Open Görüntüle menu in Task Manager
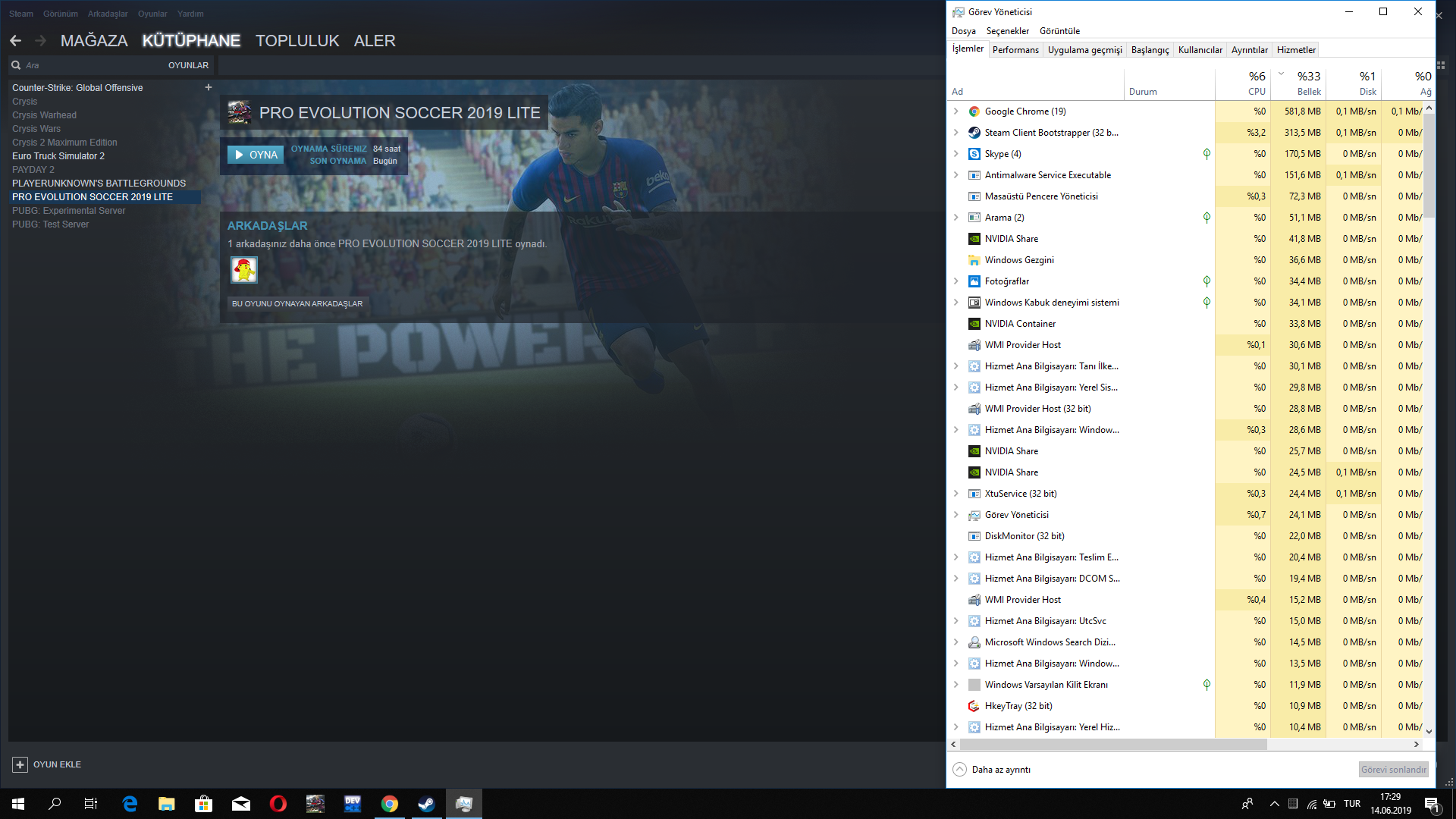Viewport: 1456px width, 819px height. (1059, 31)
